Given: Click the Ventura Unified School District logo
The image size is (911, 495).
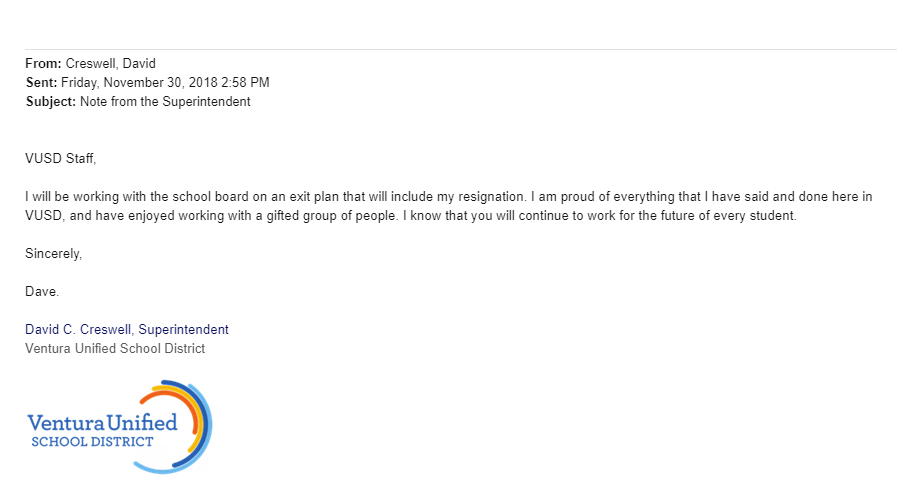Looking at the screenshot, I should pos(120,427).
